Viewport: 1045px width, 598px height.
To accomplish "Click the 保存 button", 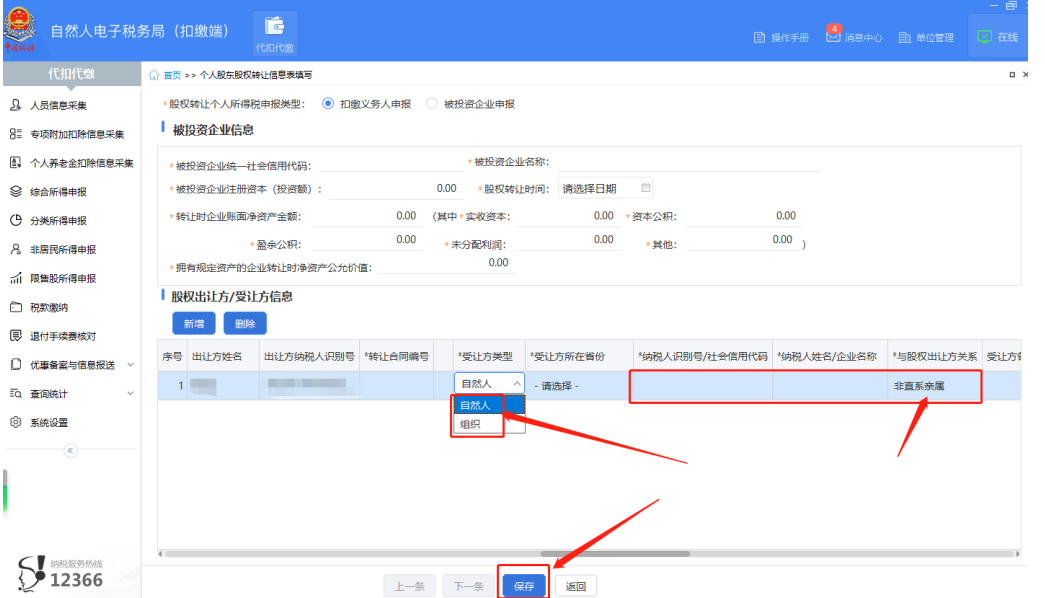I will tap(524, 586).
